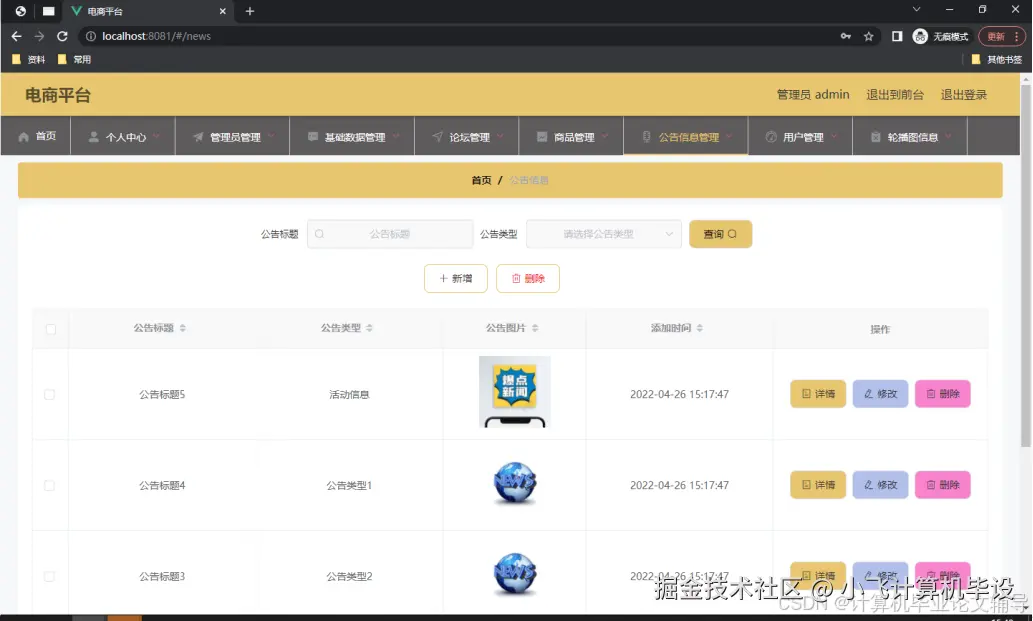Click the 首页 breadcrumb link
Viewport: 1033px width, 621px height.
coord(481,179)
